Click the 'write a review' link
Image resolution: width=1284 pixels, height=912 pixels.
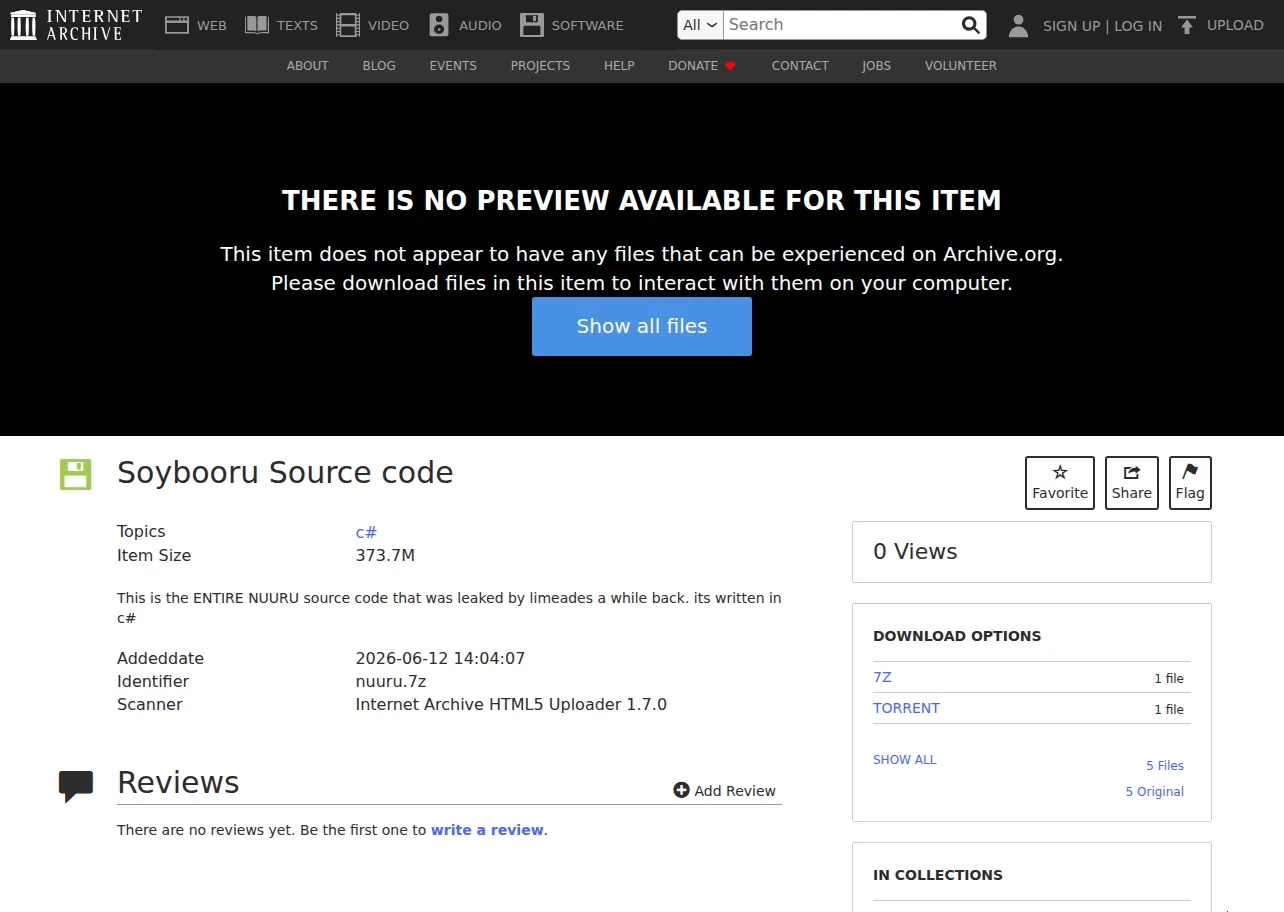[x=487, y=830]
